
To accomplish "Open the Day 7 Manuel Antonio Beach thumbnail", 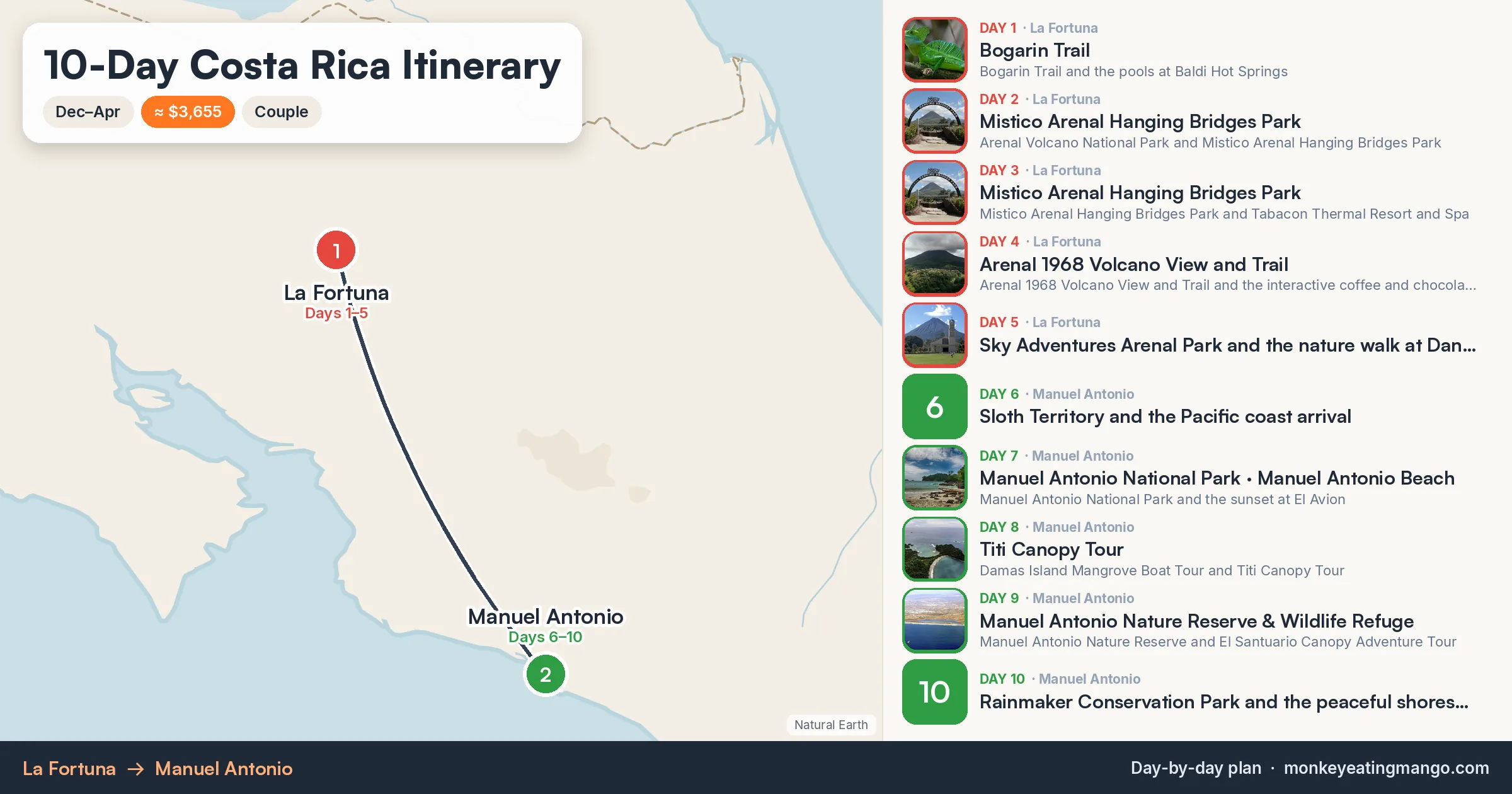I will [934, 478].
